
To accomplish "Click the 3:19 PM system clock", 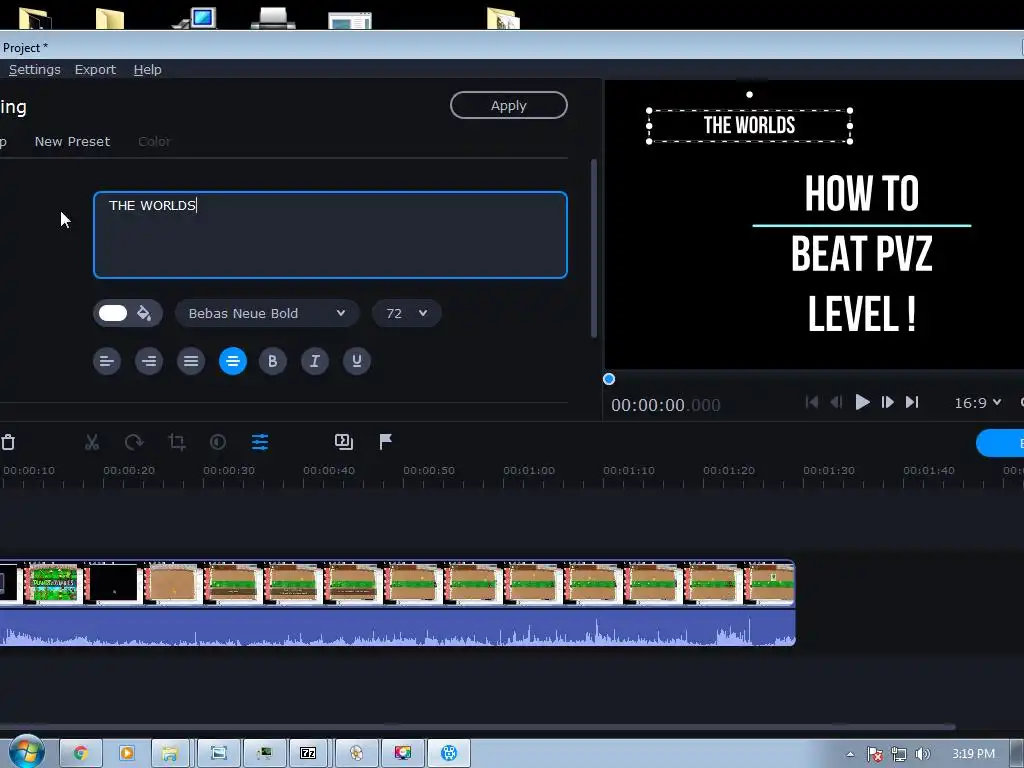I will (x=973, y=754).
